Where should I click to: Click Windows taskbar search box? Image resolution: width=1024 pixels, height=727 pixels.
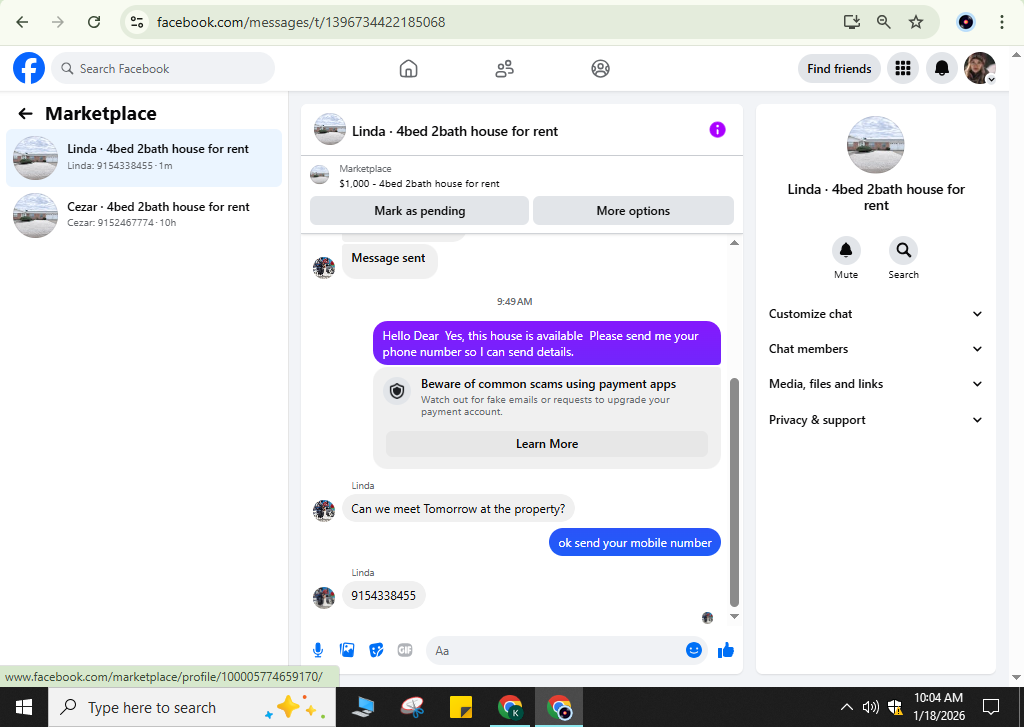[x=192, y=707]
